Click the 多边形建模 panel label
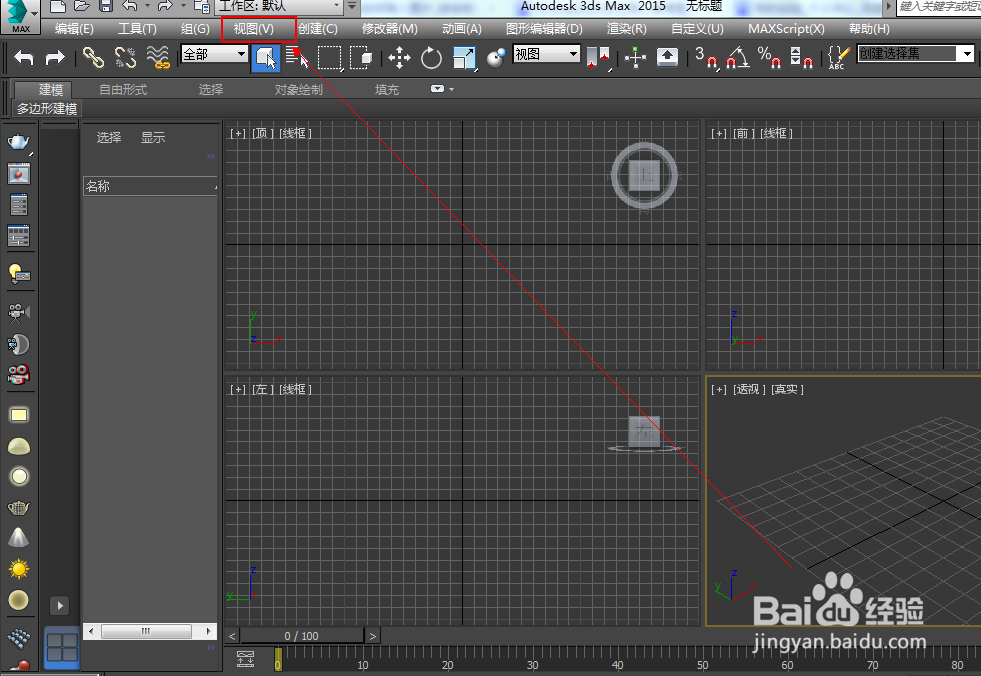The height and width of the screenshot is (676, 981). pos(47,109)
